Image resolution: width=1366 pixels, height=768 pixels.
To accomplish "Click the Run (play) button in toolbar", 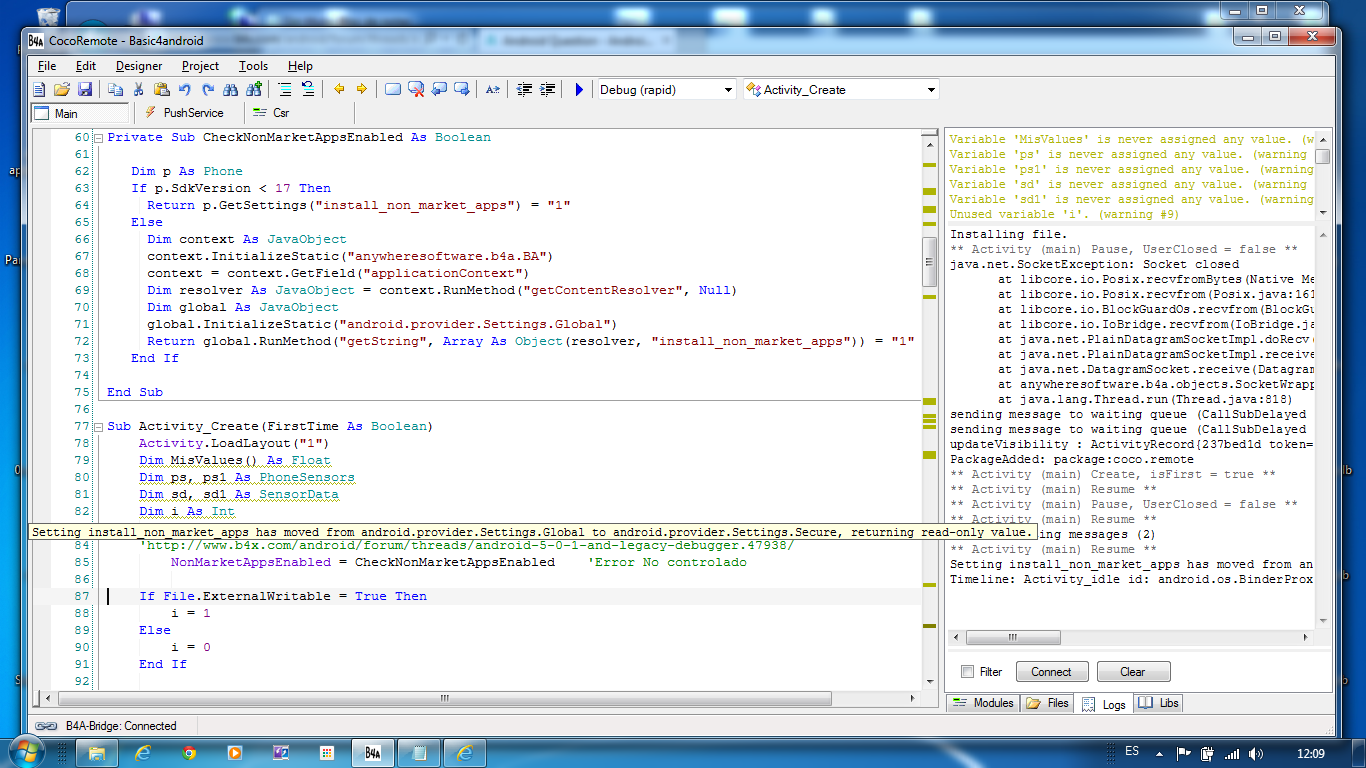I will [579, 89].
